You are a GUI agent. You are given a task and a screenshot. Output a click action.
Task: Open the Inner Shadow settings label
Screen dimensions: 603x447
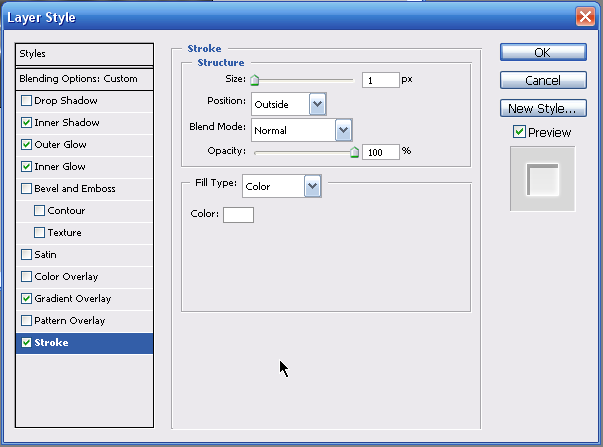(67, 123)
